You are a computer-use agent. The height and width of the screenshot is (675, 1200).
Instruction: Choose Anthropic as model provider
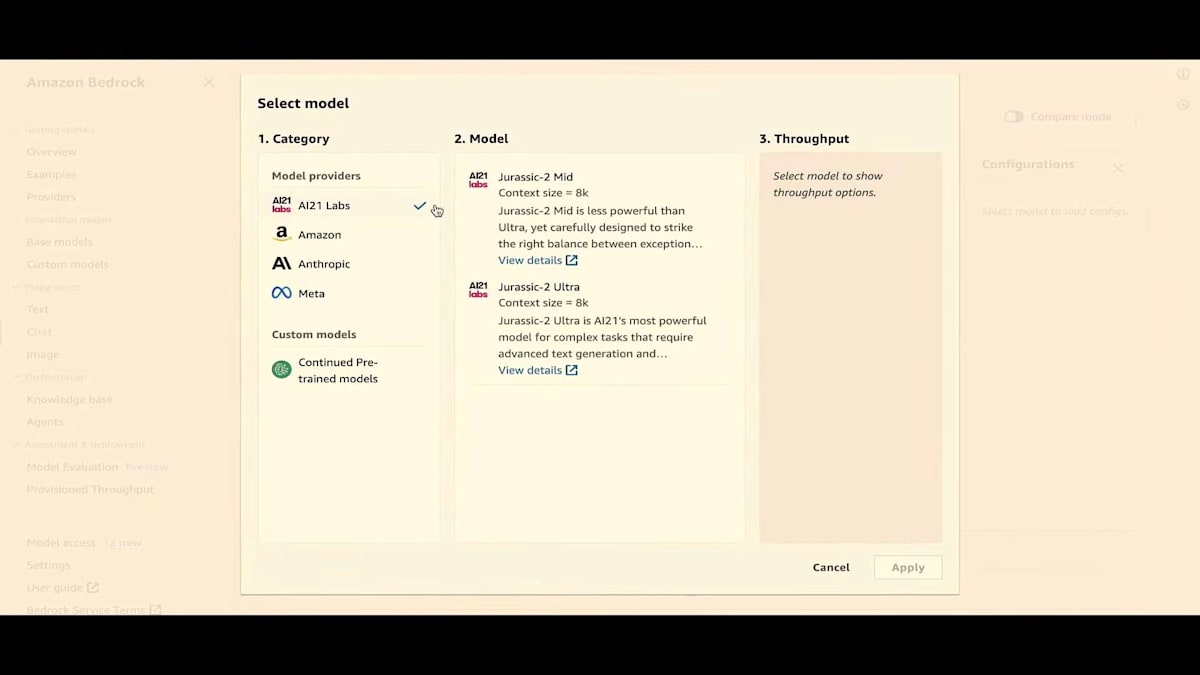[349, 264]
